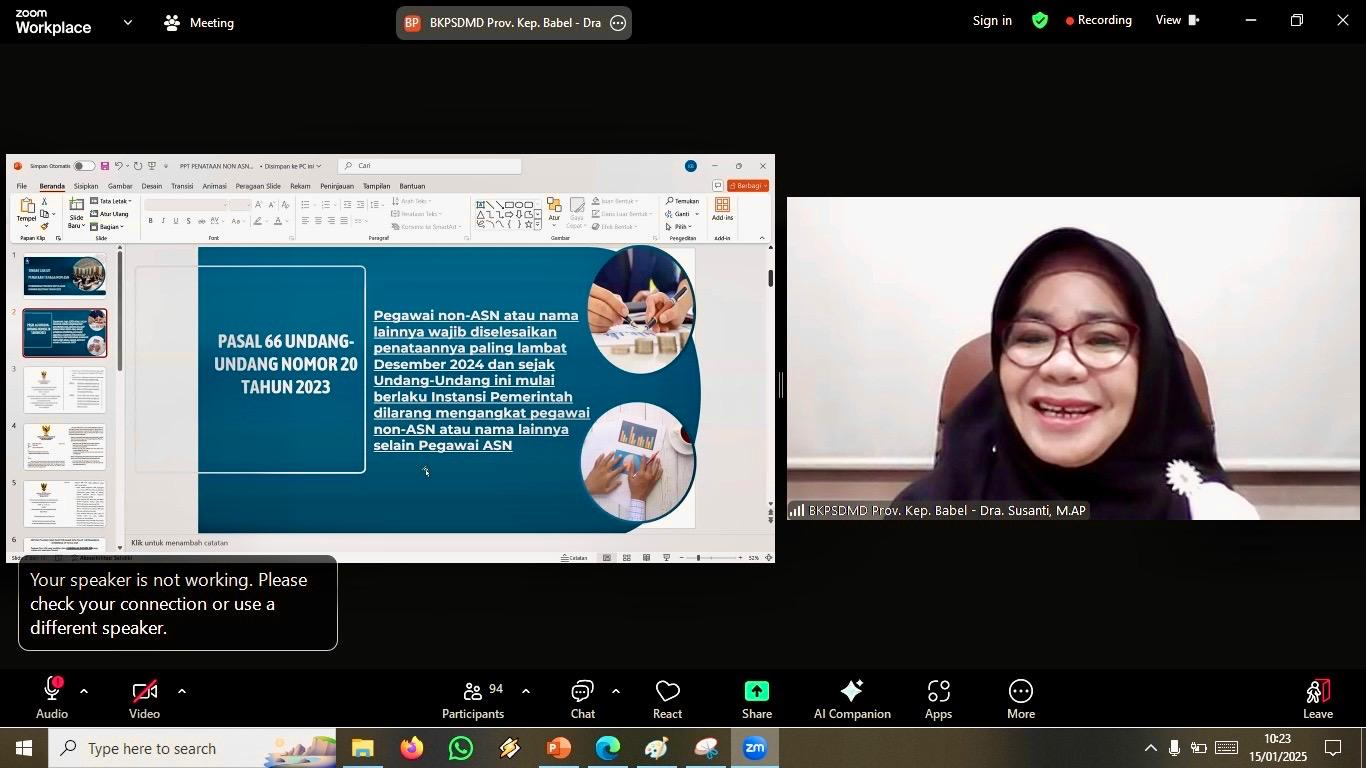The height and width of the screenshot is (768, 1366).
Task: Switch to the Meeting tab
Action: pyautogui.click(x=199, y=22)
